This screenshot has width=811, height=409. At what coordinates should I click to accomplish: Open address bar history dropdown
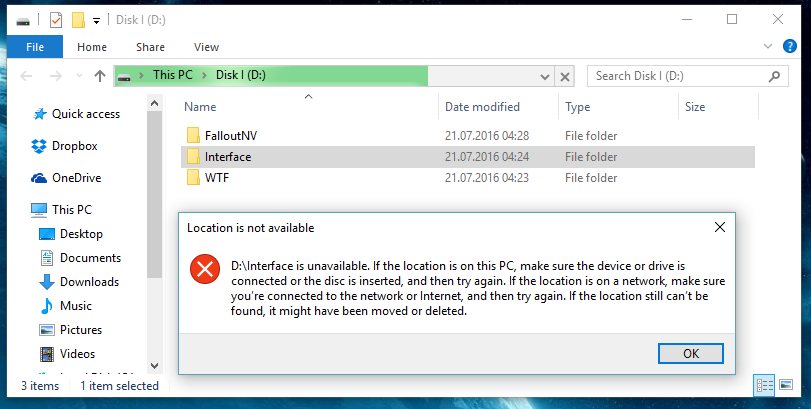[x=545, y=77]
